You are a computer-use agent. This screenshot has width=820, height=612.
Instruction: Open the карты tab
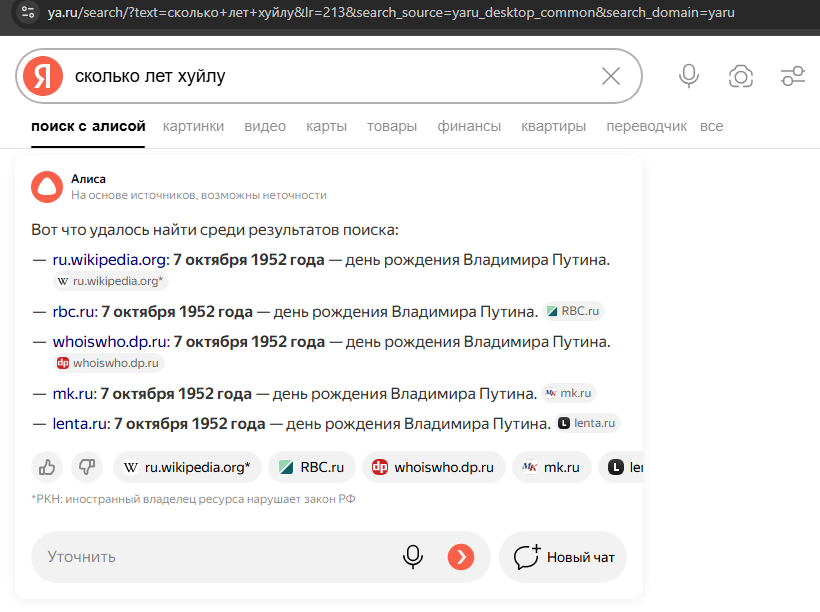[326, 126]
